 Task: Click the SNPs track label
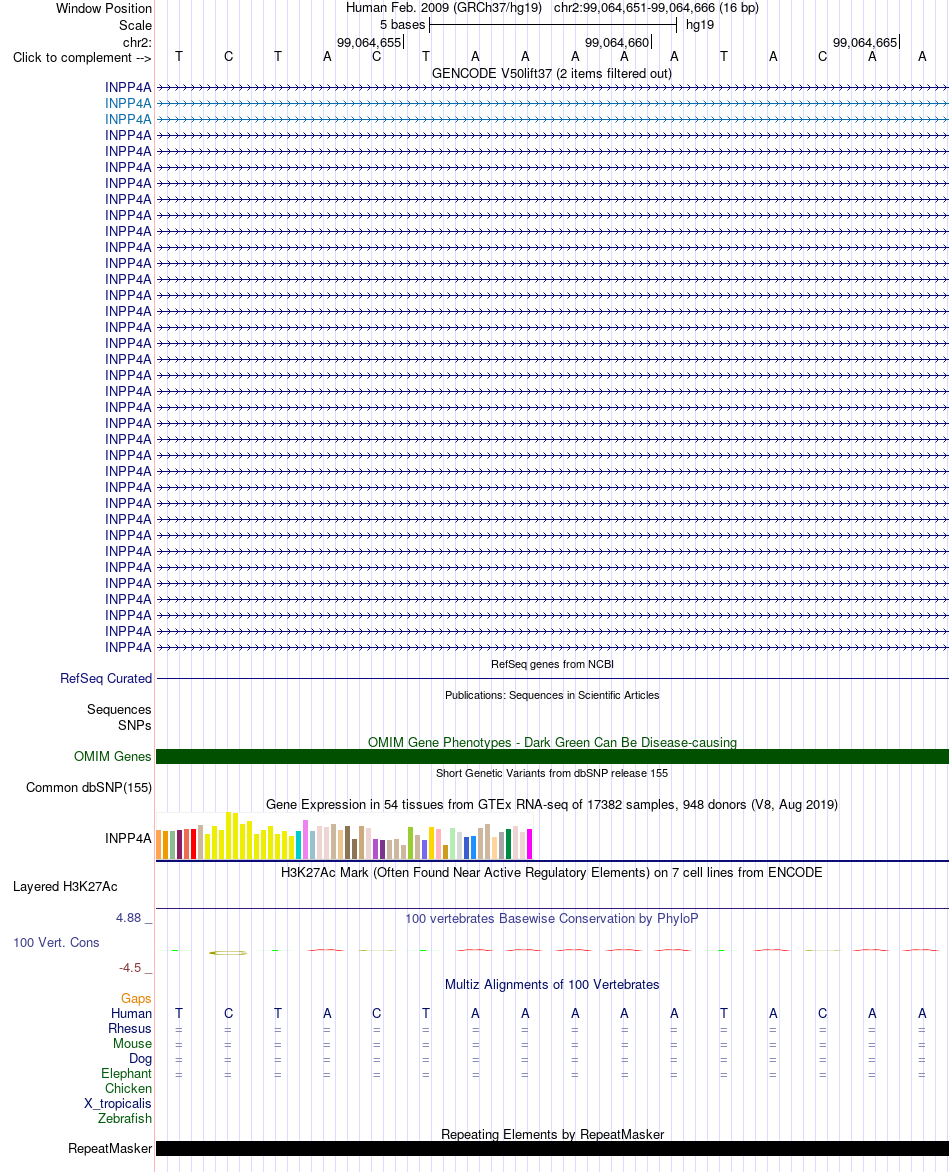pyautogui.click(x=135, y=725)
